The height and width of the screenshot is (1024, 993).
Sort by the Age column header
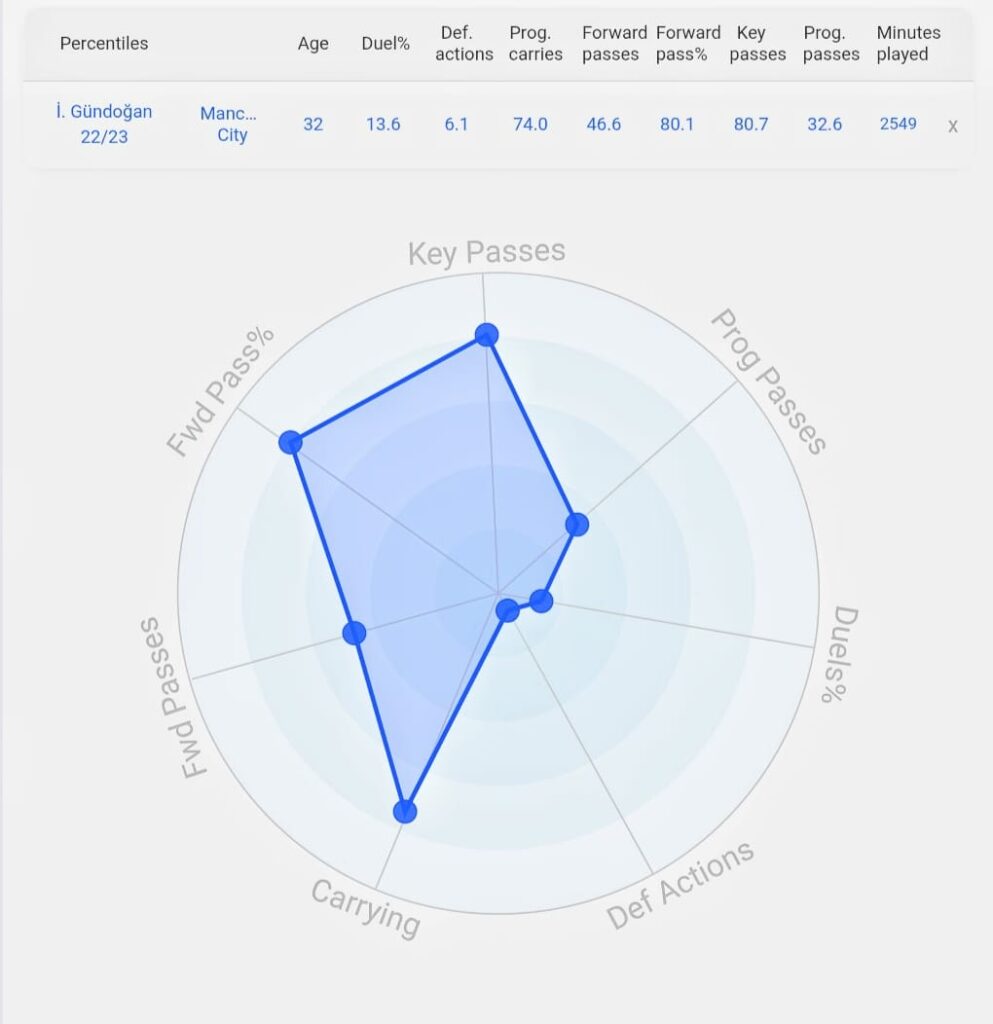[313, 44]
